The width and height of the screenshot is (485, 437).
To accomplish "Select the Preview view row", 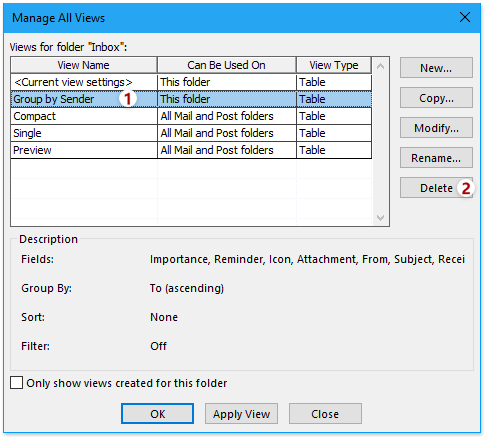I will [191, 150].
